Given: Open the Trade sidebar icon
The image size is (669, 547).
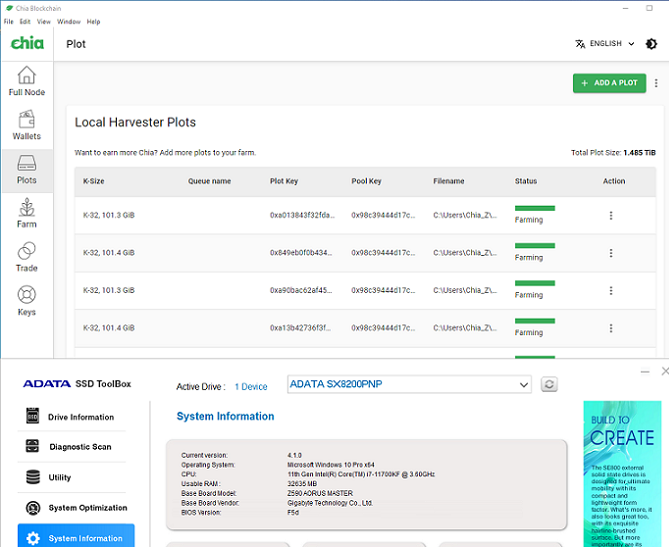Looking at the screenshot, I should [x=27, y=257].
